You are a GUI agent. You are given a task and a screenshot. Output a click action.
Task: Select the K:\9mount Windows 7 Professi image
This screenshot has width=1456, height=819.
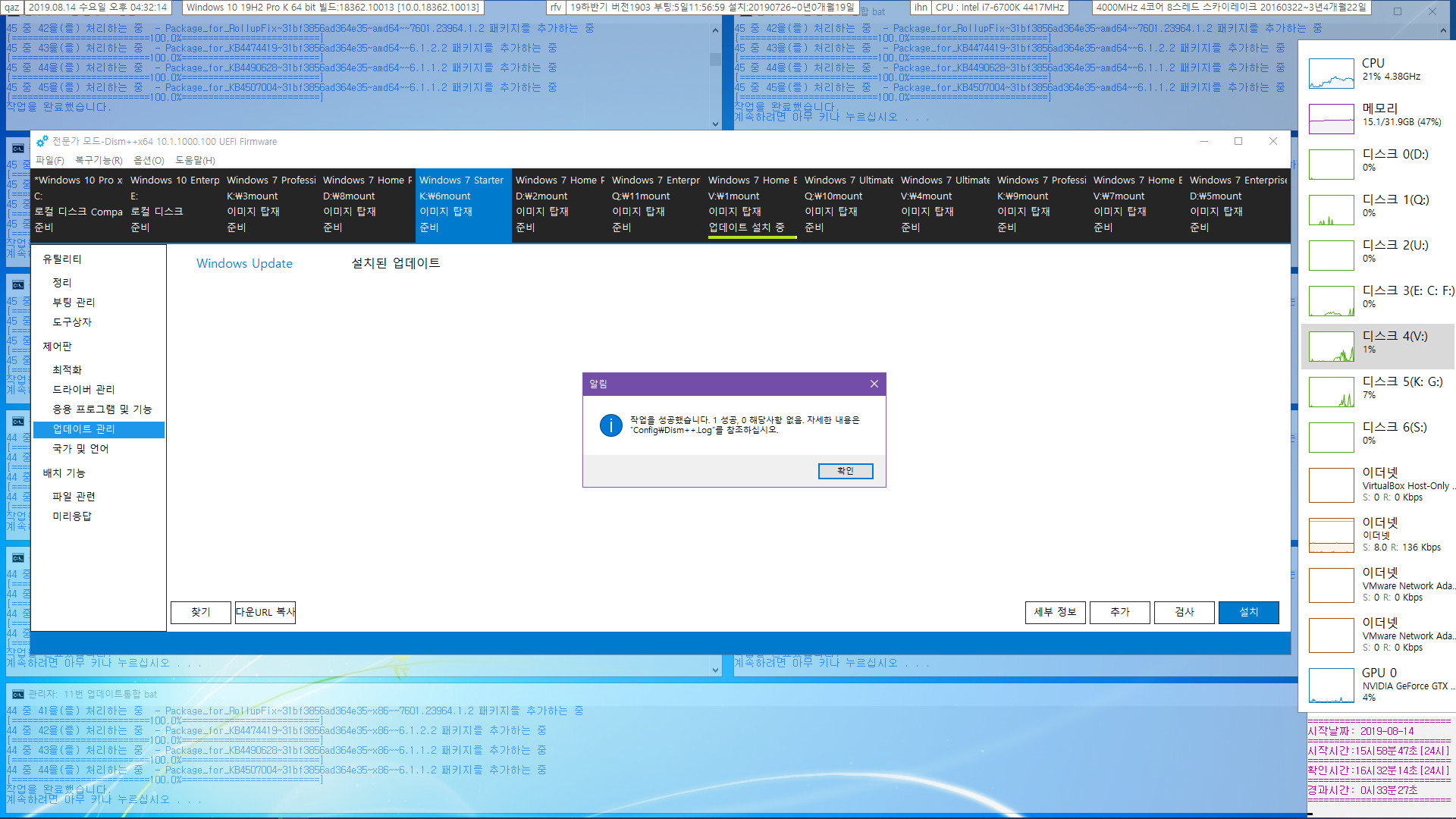coord(1041,204)
